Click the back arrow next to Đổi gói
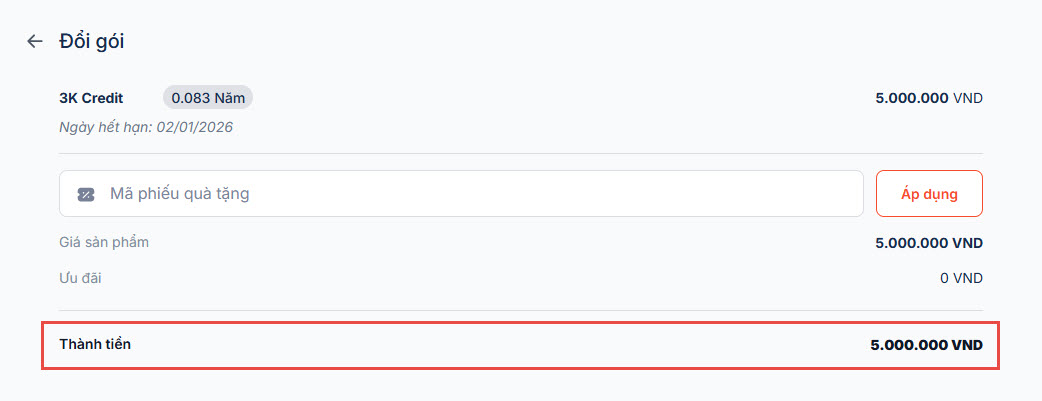1042x401 pixels. tap(35, 41)
